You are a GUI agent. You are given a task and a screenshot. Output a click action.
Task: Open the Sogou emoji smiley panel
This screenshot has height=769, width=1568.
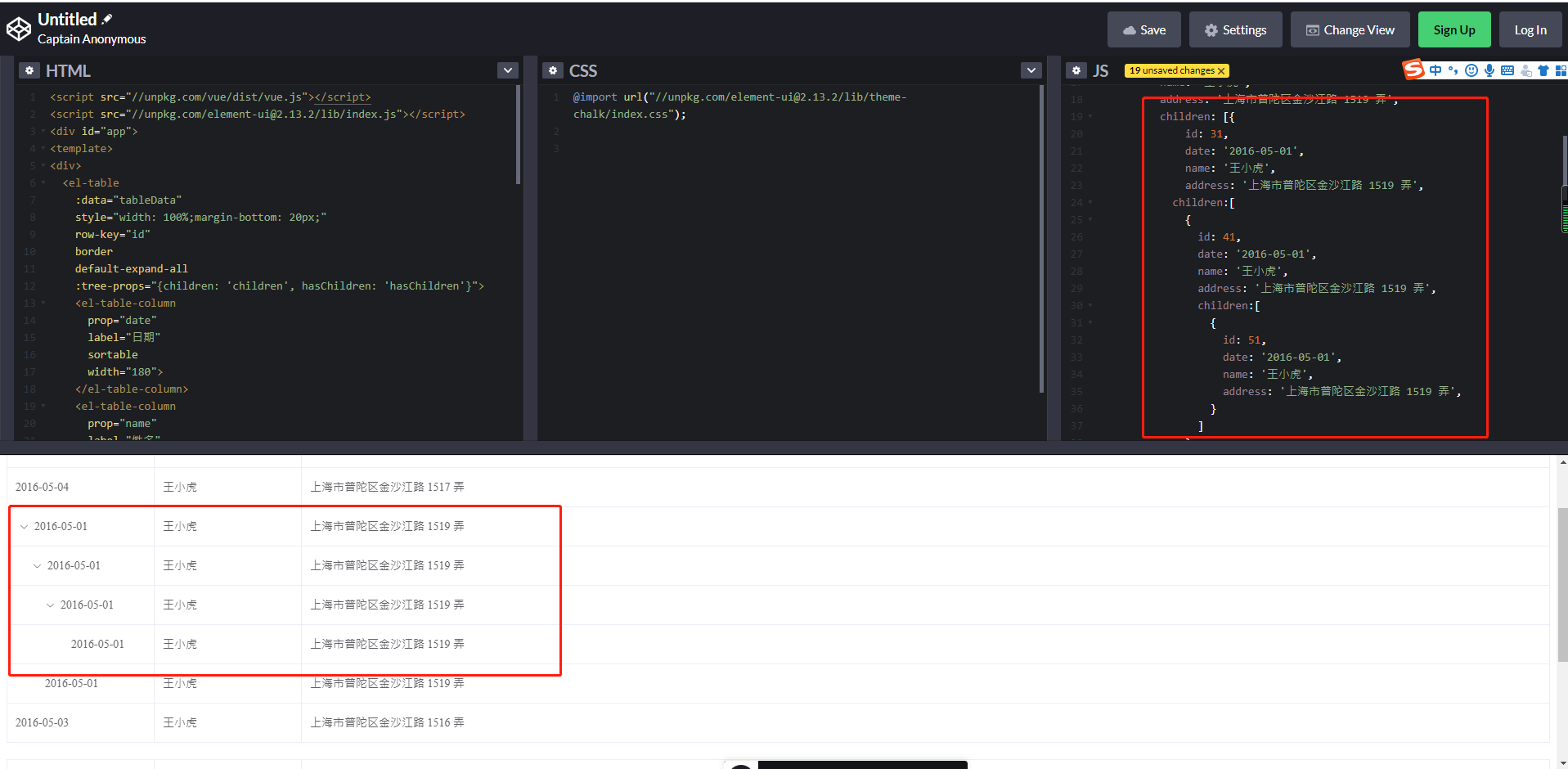pyautogui.click(x=1471, y=70)
